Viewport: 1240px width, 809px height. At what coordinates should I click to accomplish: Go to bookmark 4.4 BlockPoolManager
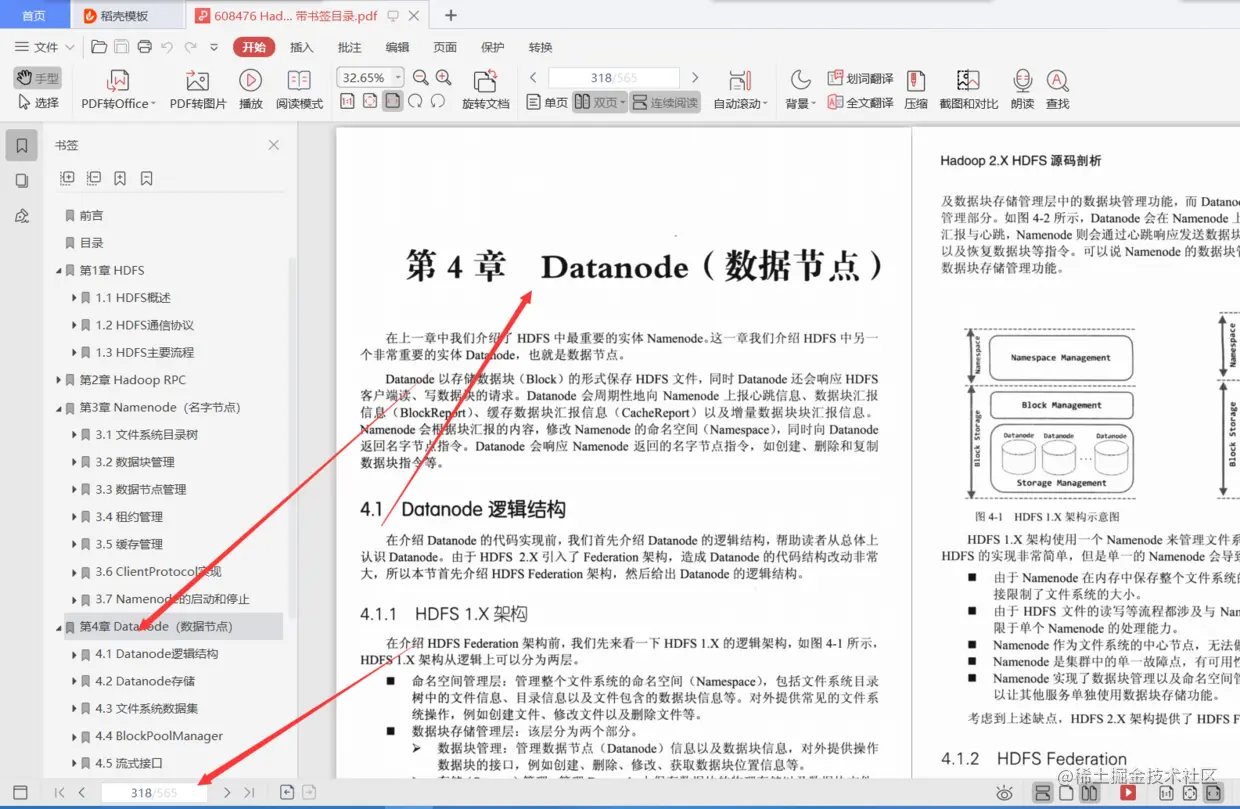[x=159, y=736]
